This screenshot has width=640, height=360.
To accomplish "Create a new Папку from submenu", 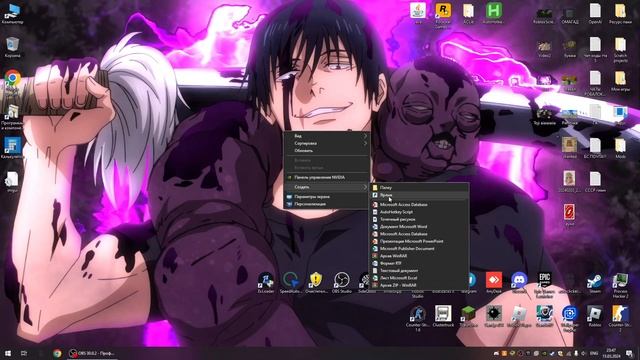I will (419, 188).
